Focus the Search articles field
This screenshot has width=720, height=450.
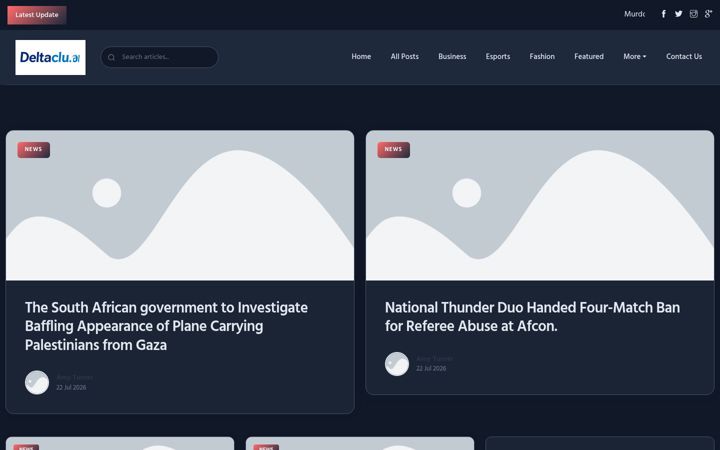click(159, 57)
